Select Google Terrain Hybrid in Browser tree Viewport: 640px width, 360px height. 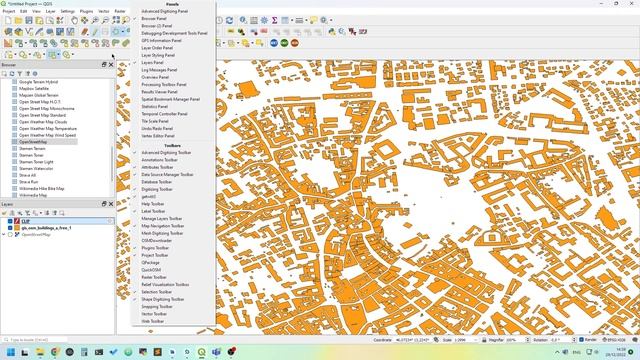click(38, 82)
